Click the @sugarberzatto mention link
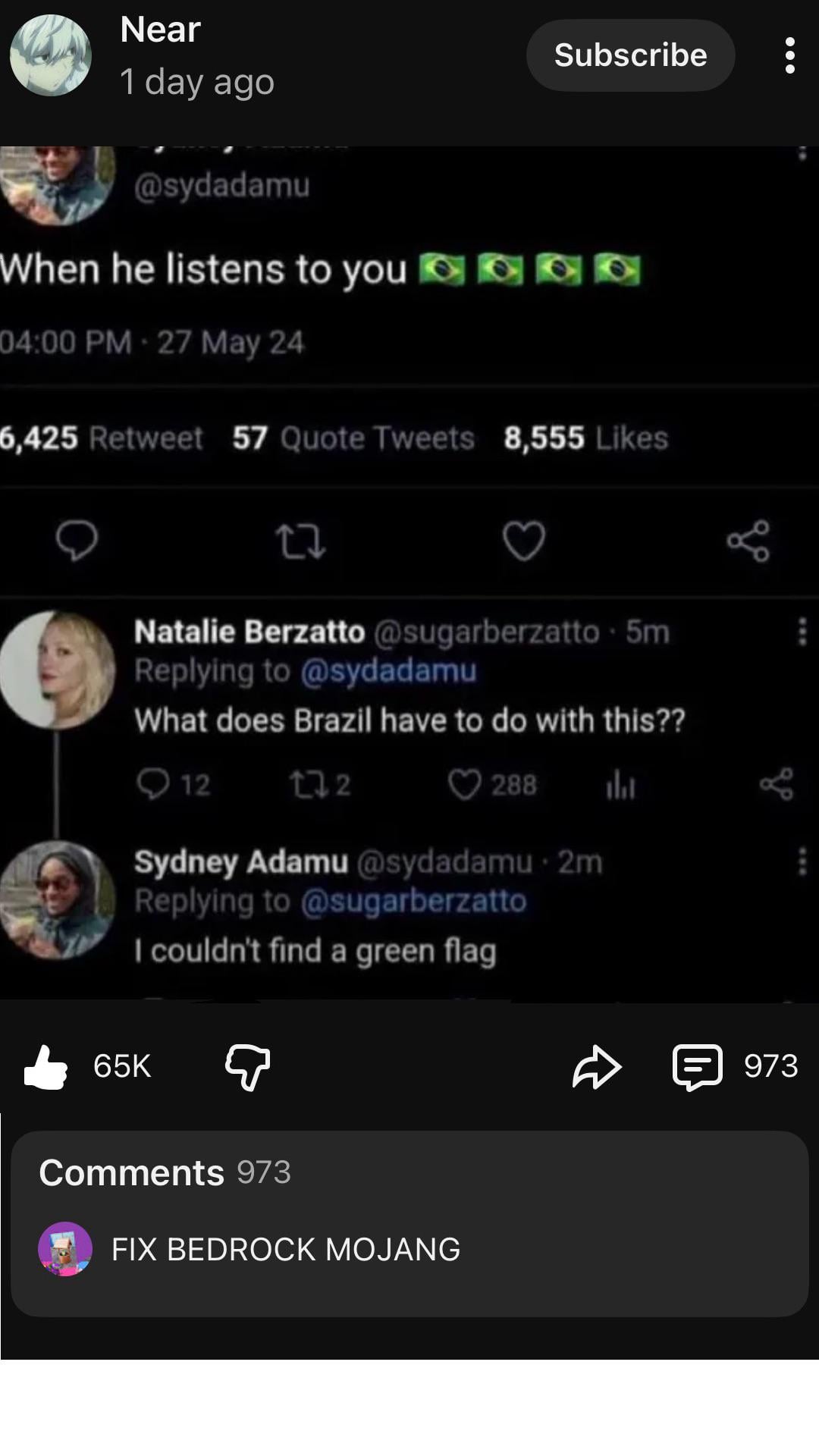This screenshot has height=1456, width=819. tap(413, 901)
